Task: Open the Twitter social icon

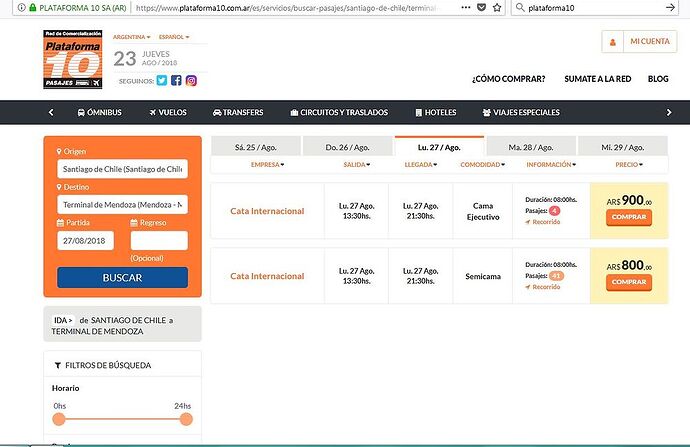Action: point(162,81)
